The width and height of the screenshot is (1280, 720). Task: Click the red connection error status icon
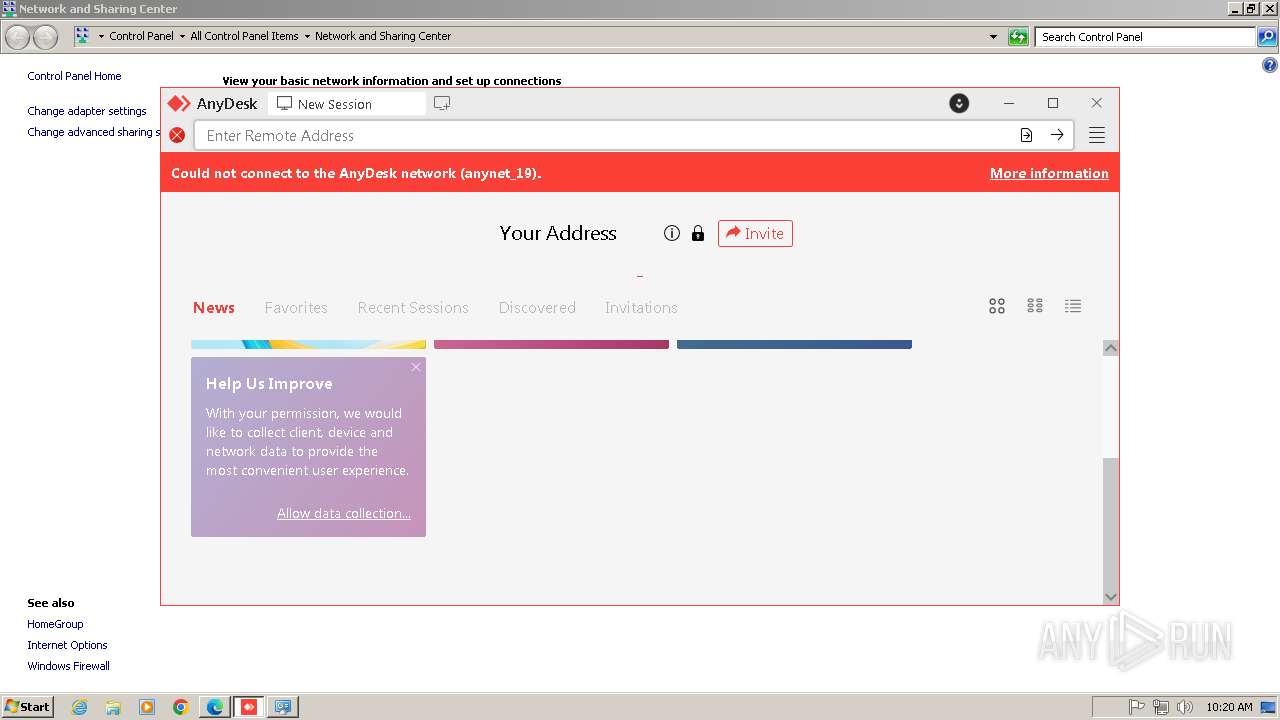pos(177,135)
